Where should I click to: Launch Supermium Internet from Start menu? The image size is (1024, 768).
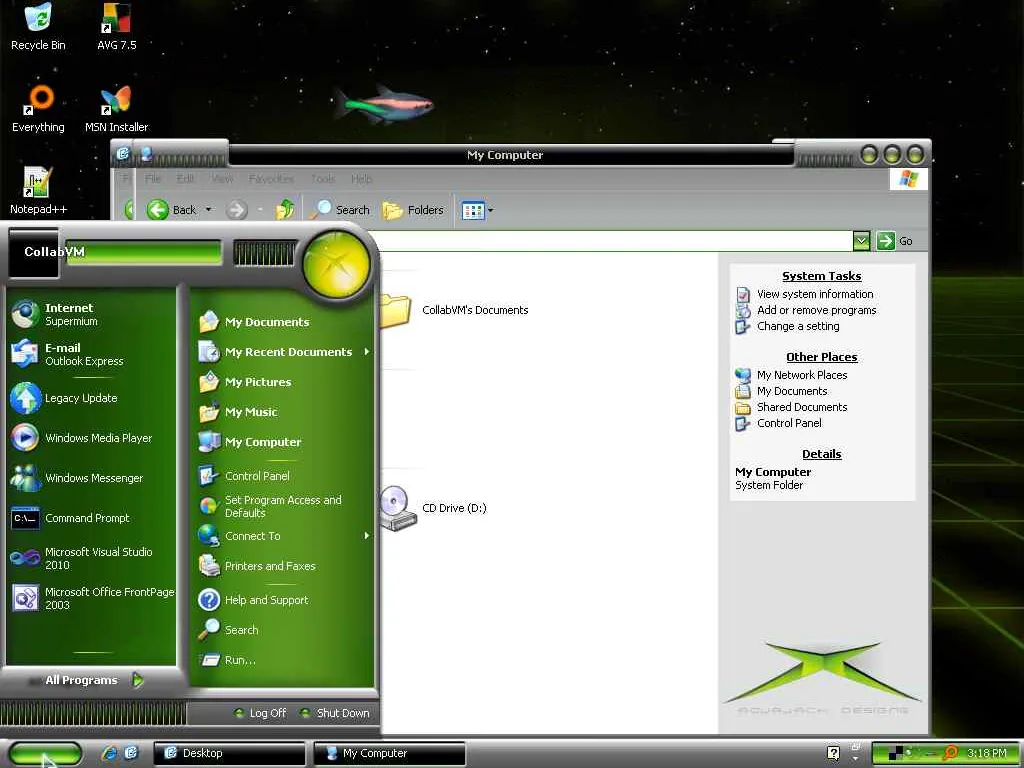(x=90, y=314)
